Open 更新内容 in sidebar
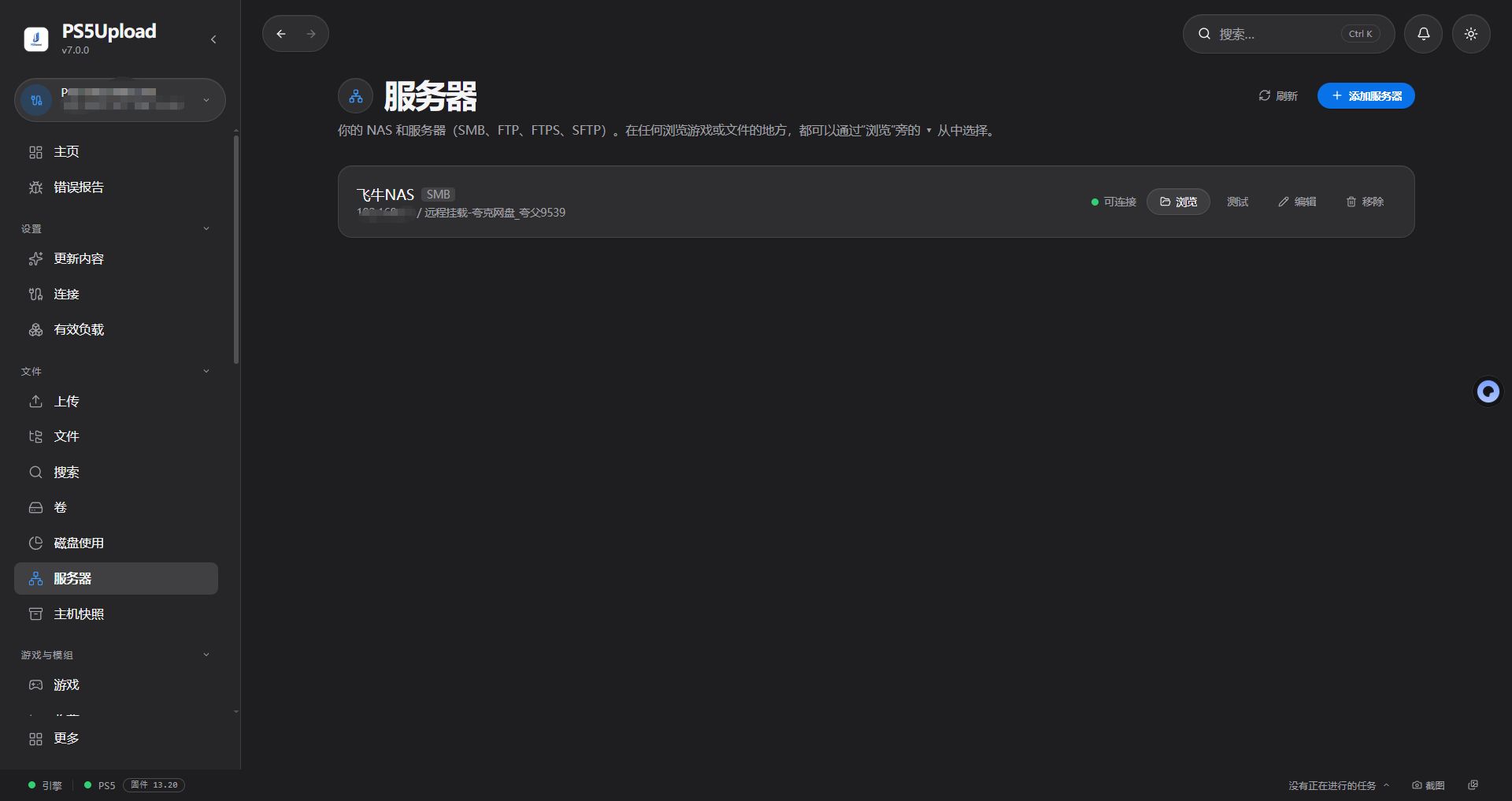The width and height of the screenshot is (1512, 801). (x=116, y=259)
